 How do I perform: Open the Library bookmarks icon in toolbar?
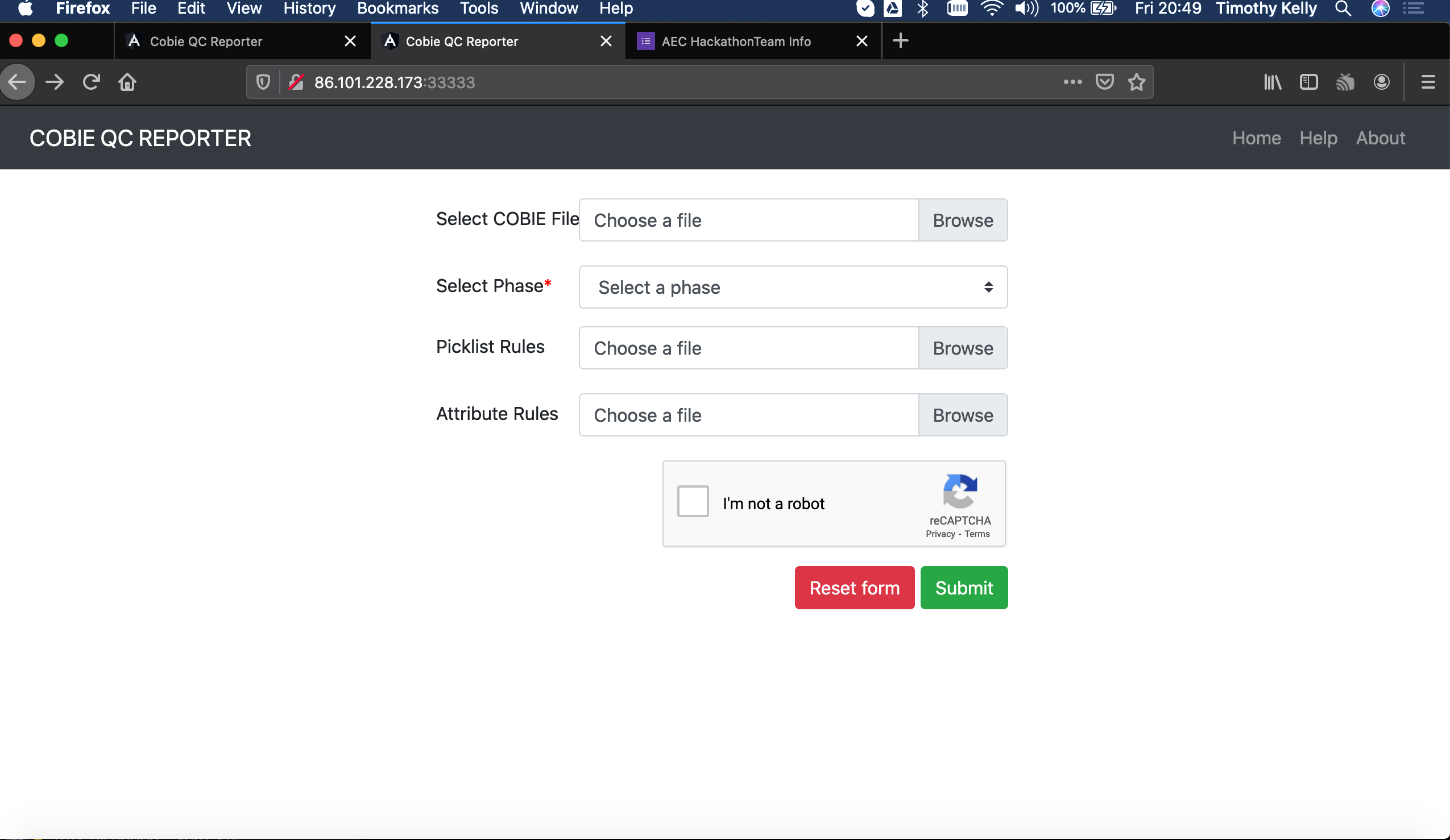click(x=1272, y=82)
